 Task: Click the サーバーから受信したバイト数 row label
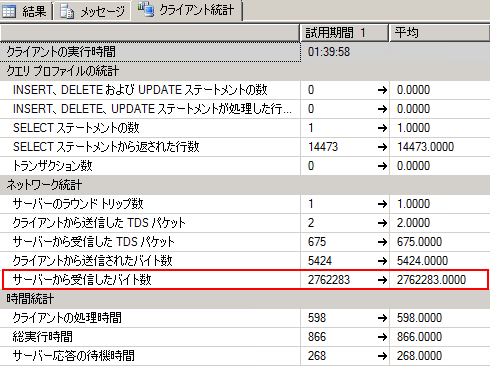82,280
